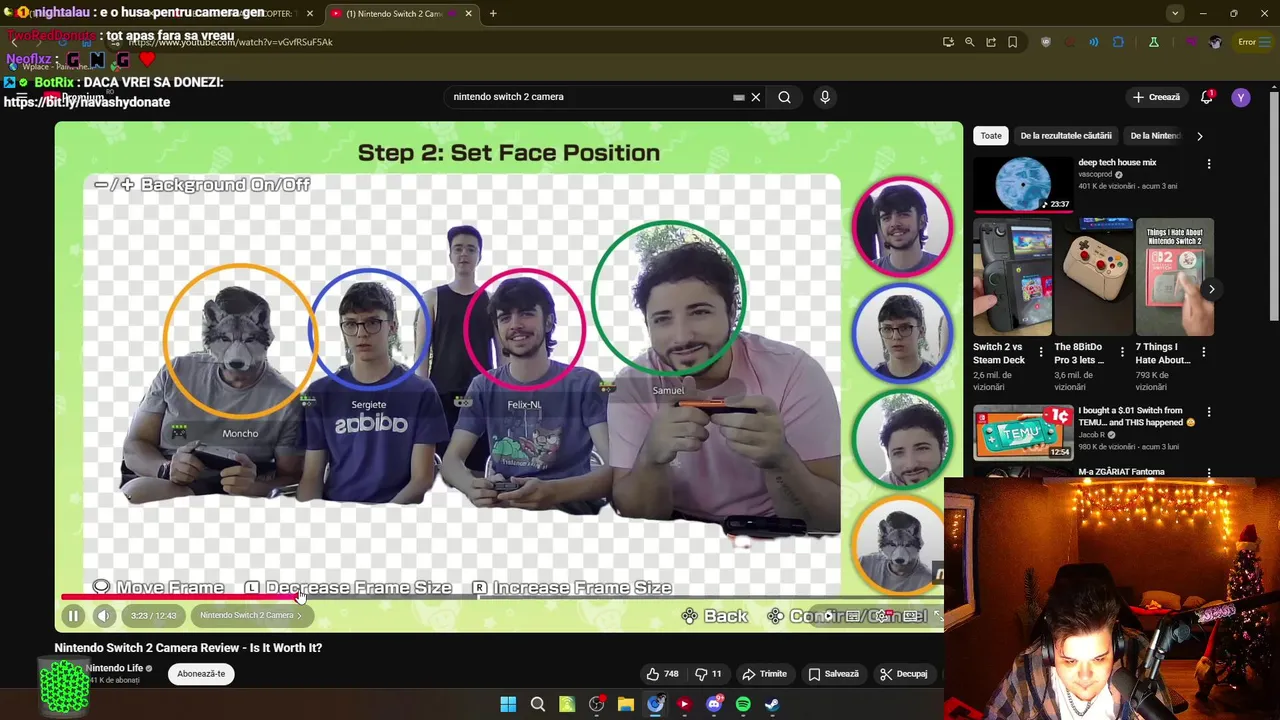
Task: Open the extensions puzzle icon
Action: click(1118, 42)
